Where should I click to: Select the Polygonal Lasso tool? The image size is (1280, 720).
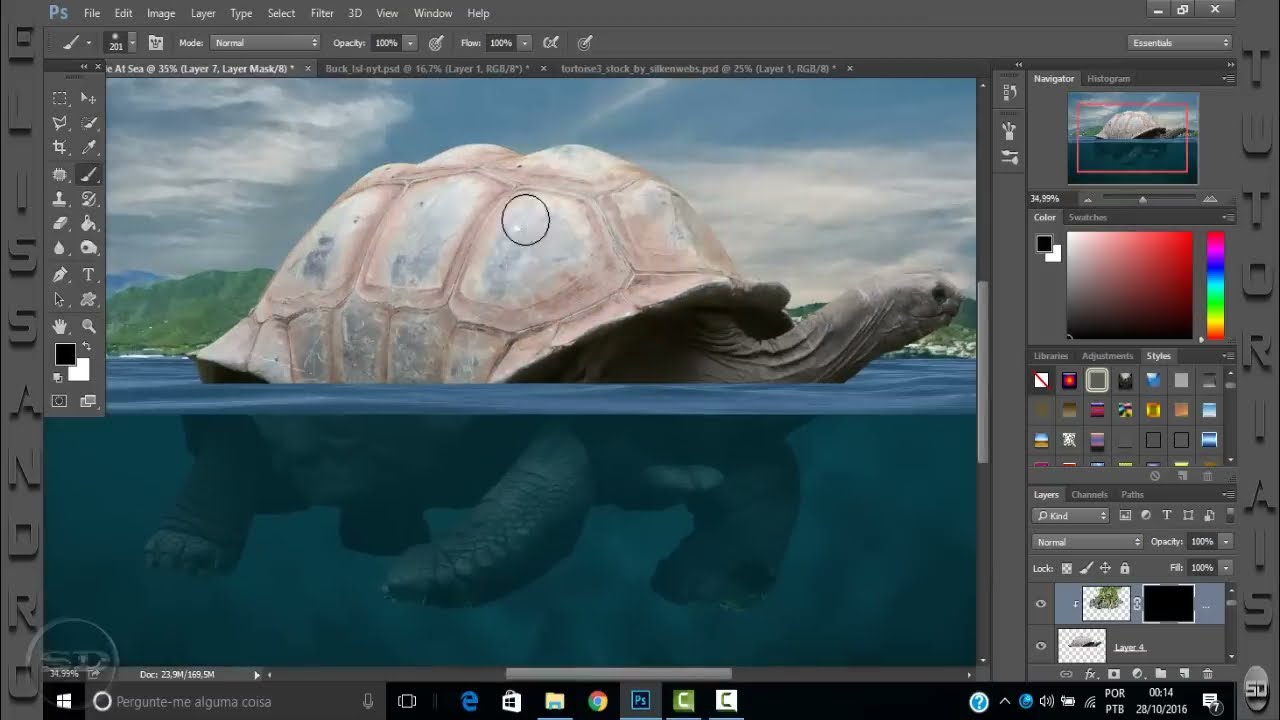(60, 123)
